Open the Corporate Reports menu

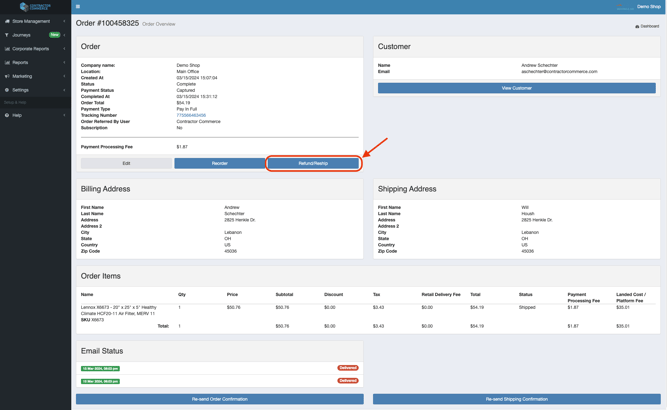pos(35,49)
